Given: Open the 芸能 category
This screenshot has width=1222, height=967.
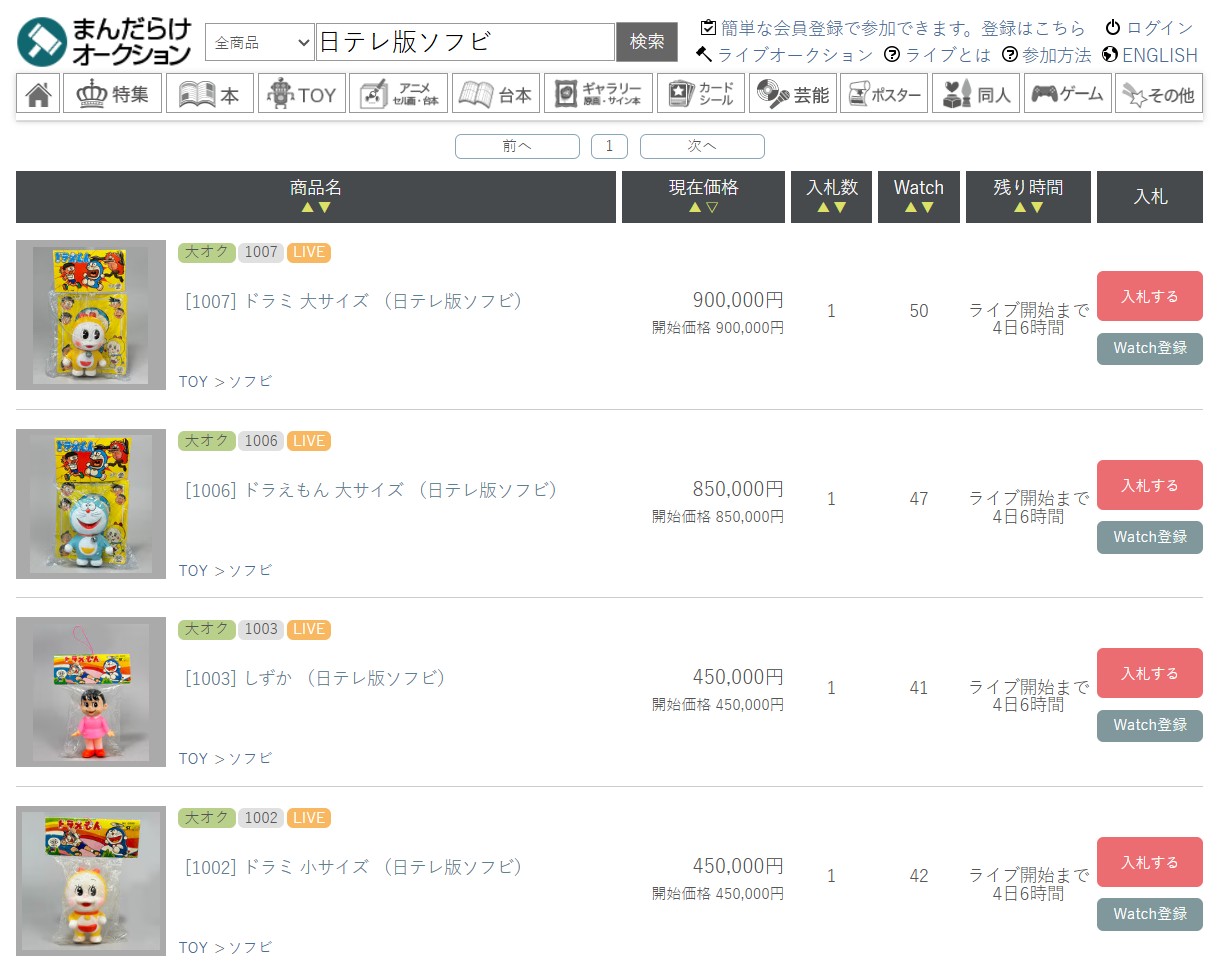Looking at the screenshot, I should click(792, 94).
